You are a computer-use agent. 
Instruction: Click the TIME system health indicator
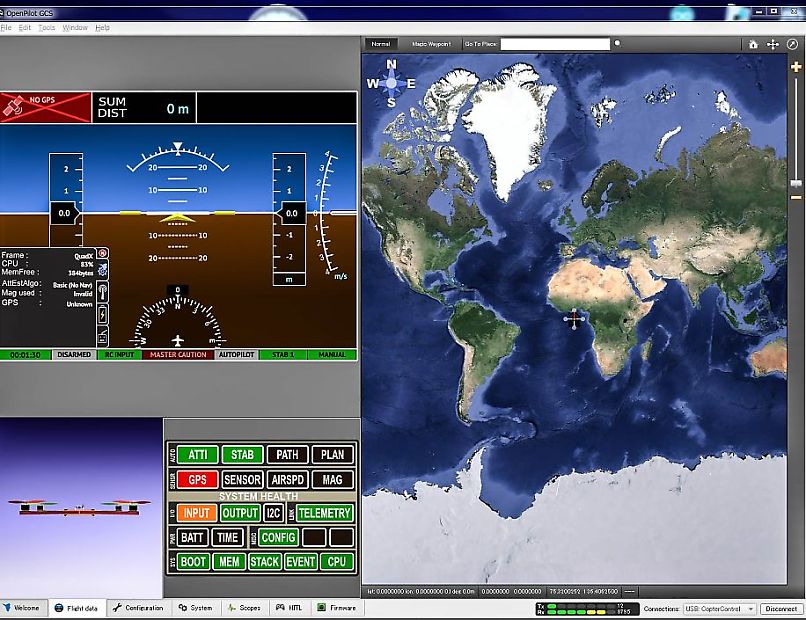pos(227,538)
